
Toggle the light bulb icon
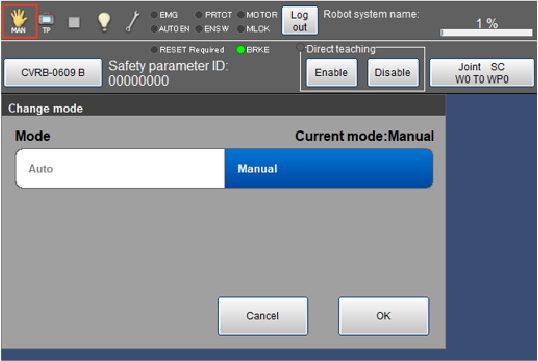point(104,22)
